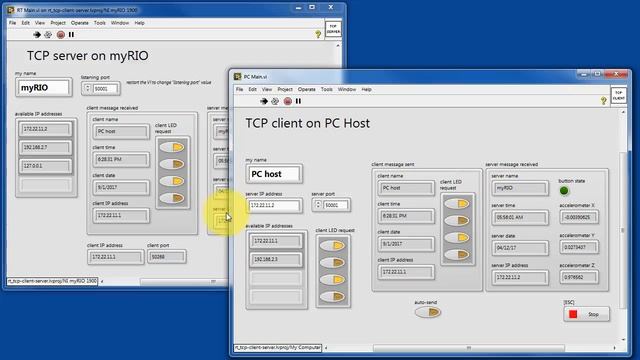This screenshot has width=640, height=360.
Task: Select 127.0.0.1 in myRIO available IP addresses
Action: (45, 166)
